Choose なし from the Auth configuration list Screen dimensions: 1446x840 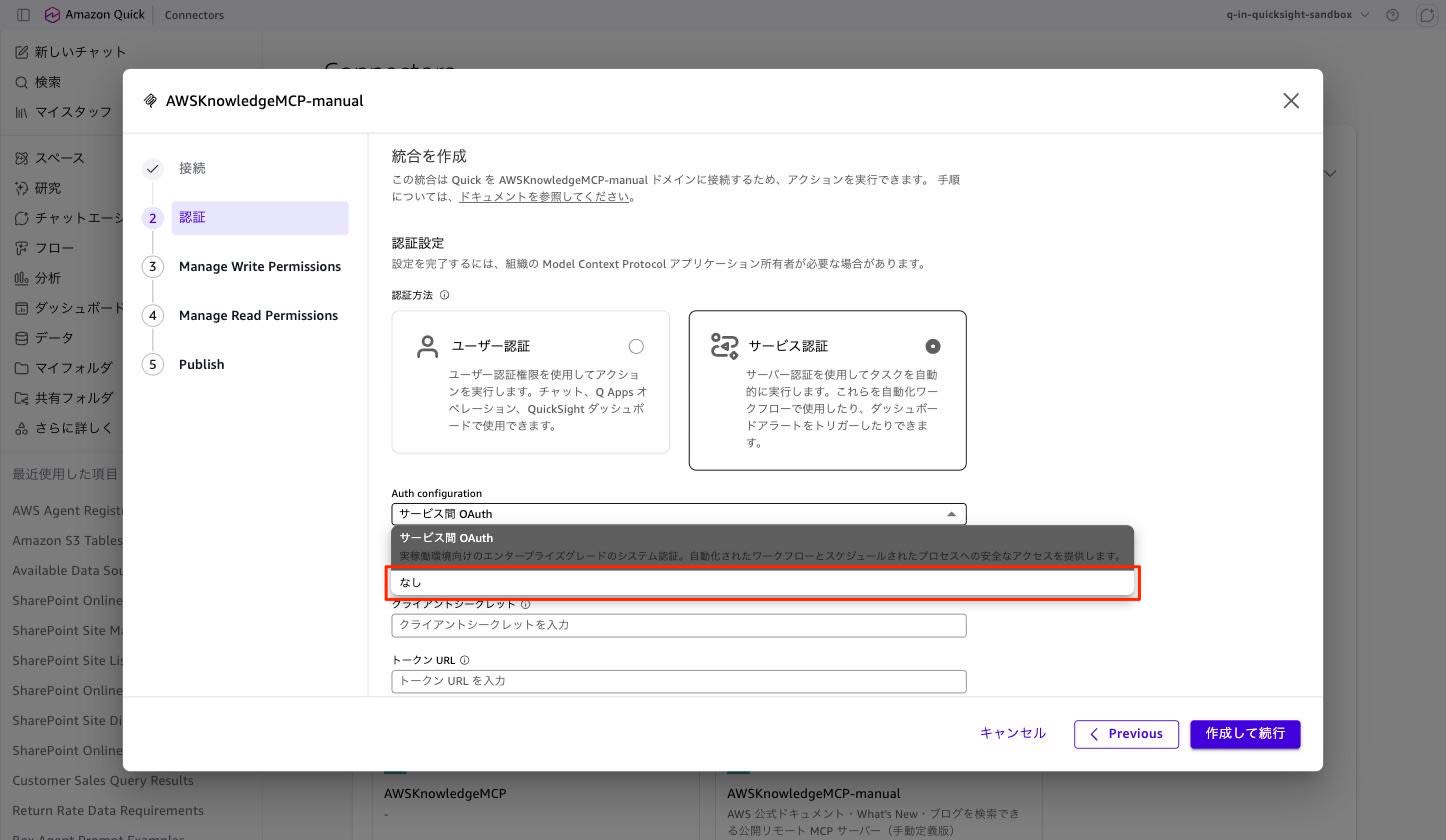(x=762, y=582)
